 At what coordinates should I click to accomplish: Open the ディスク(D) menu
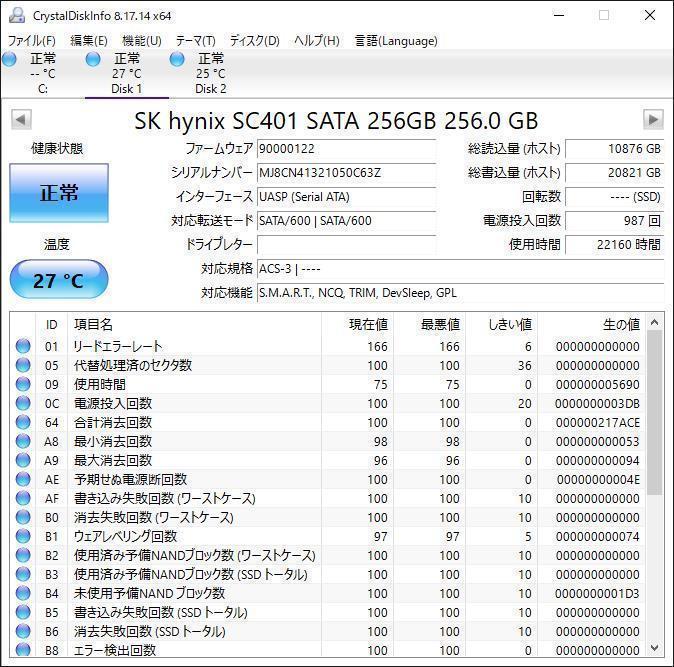[254, 41]
